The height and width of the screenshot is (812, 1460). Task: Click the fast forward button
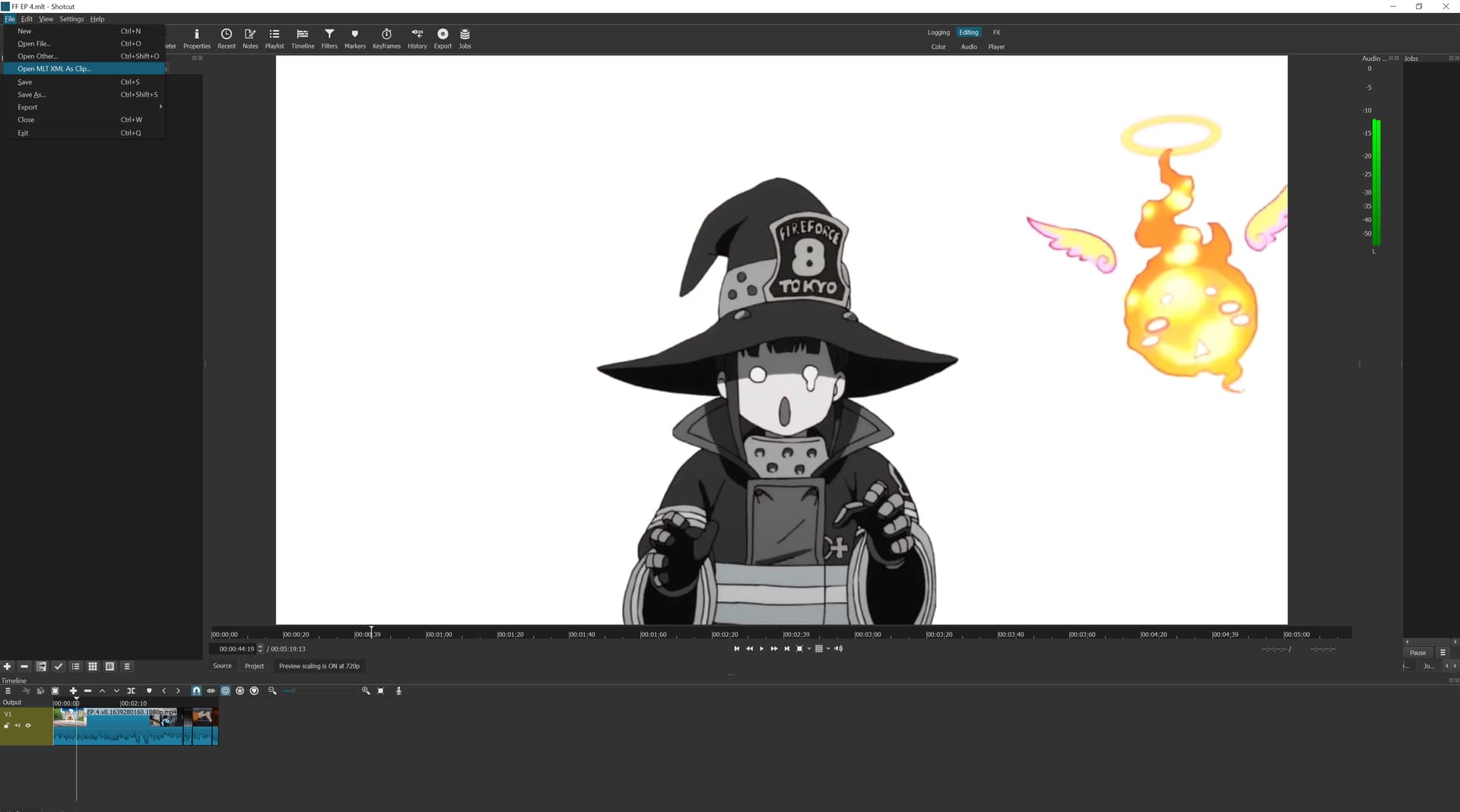coord(774,649)
